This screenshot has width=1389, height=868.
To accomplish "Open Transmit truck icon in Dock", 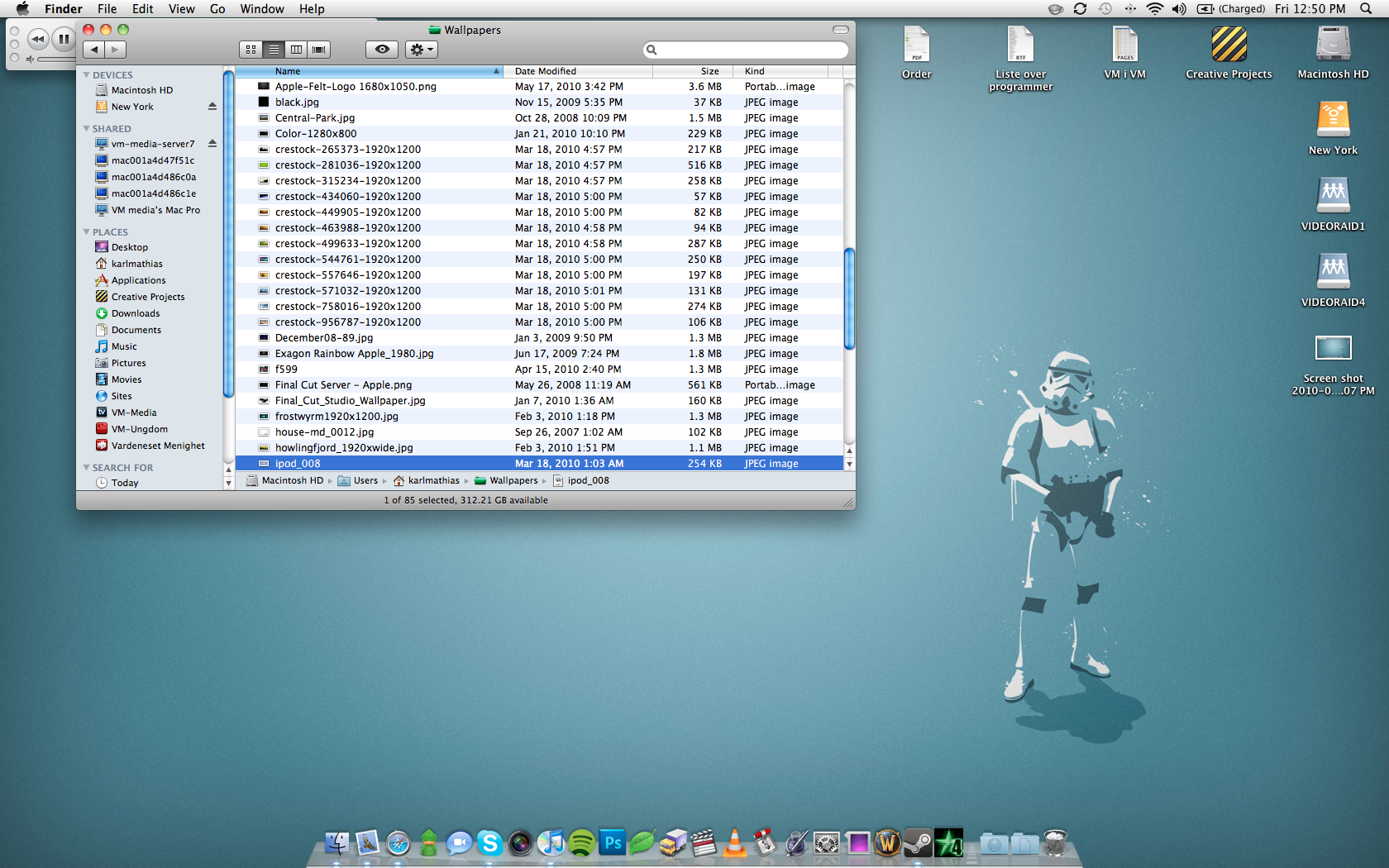I will (673, 842).
